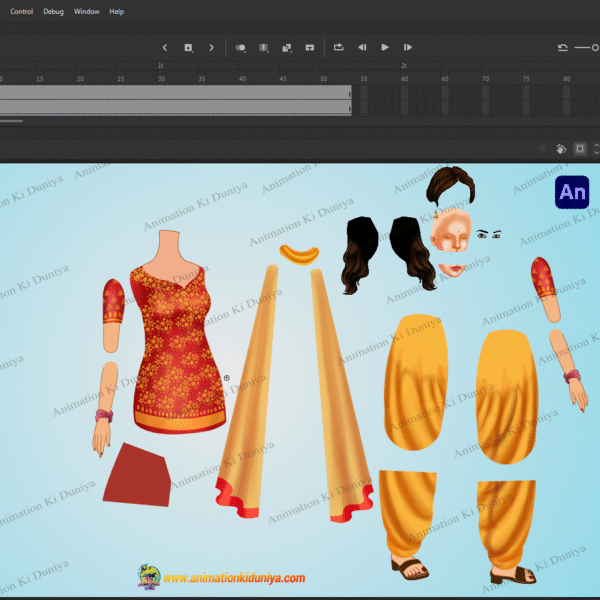The image size is (600, 600).
Task: Select the mouth and chin piece
Action: 453,270
